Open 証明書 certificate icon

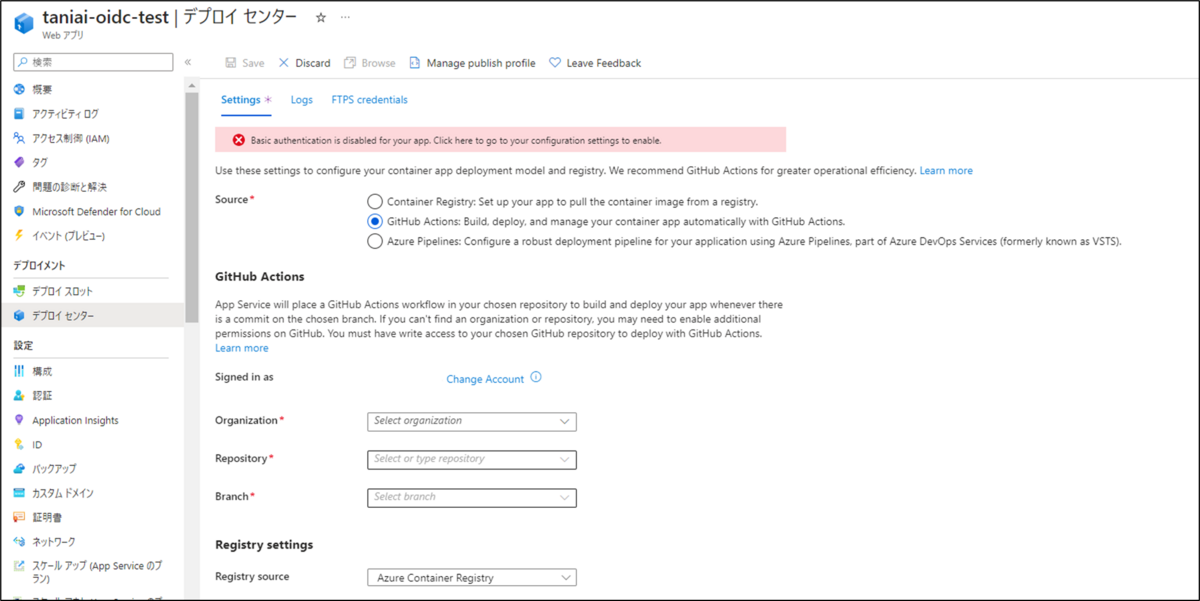(19, 517)
